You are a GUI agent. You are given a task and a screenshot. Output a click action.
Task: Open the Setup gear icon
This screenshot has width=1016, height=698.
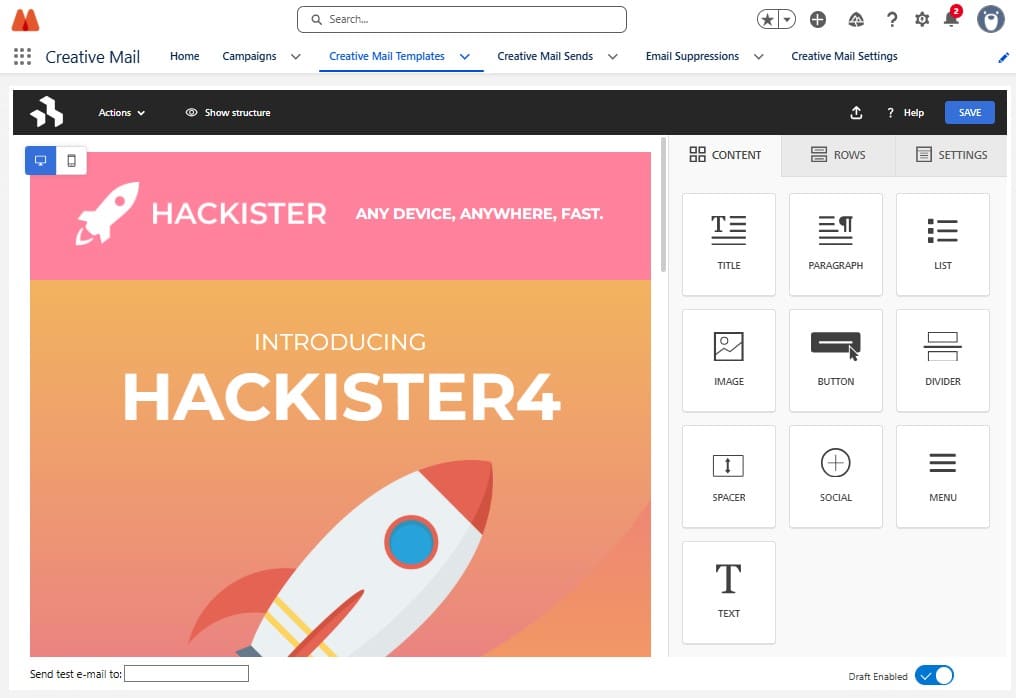coord(922,19)
